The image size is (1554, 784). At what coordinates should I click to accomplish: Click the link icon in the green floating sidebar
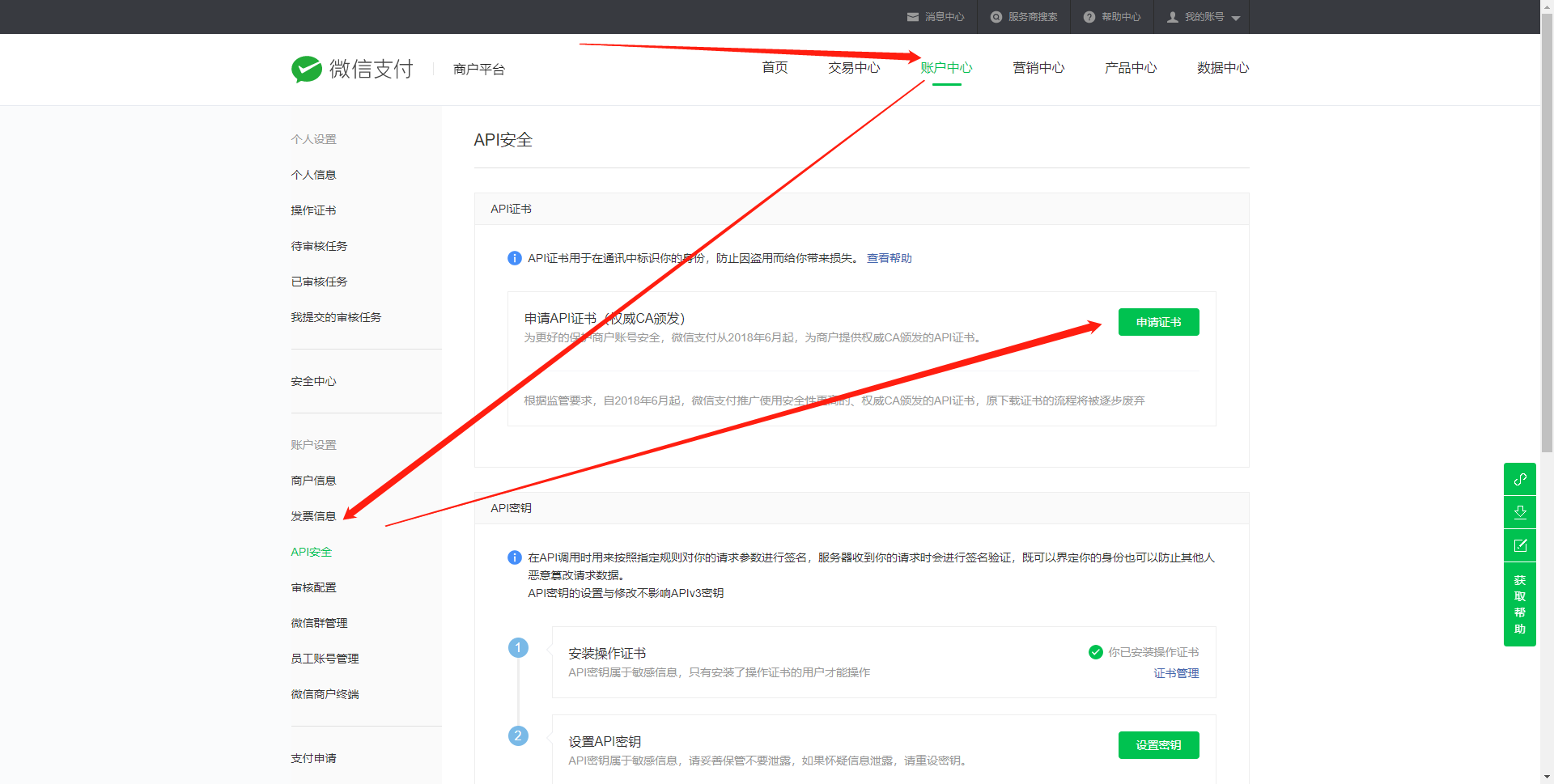point(1520,479)
